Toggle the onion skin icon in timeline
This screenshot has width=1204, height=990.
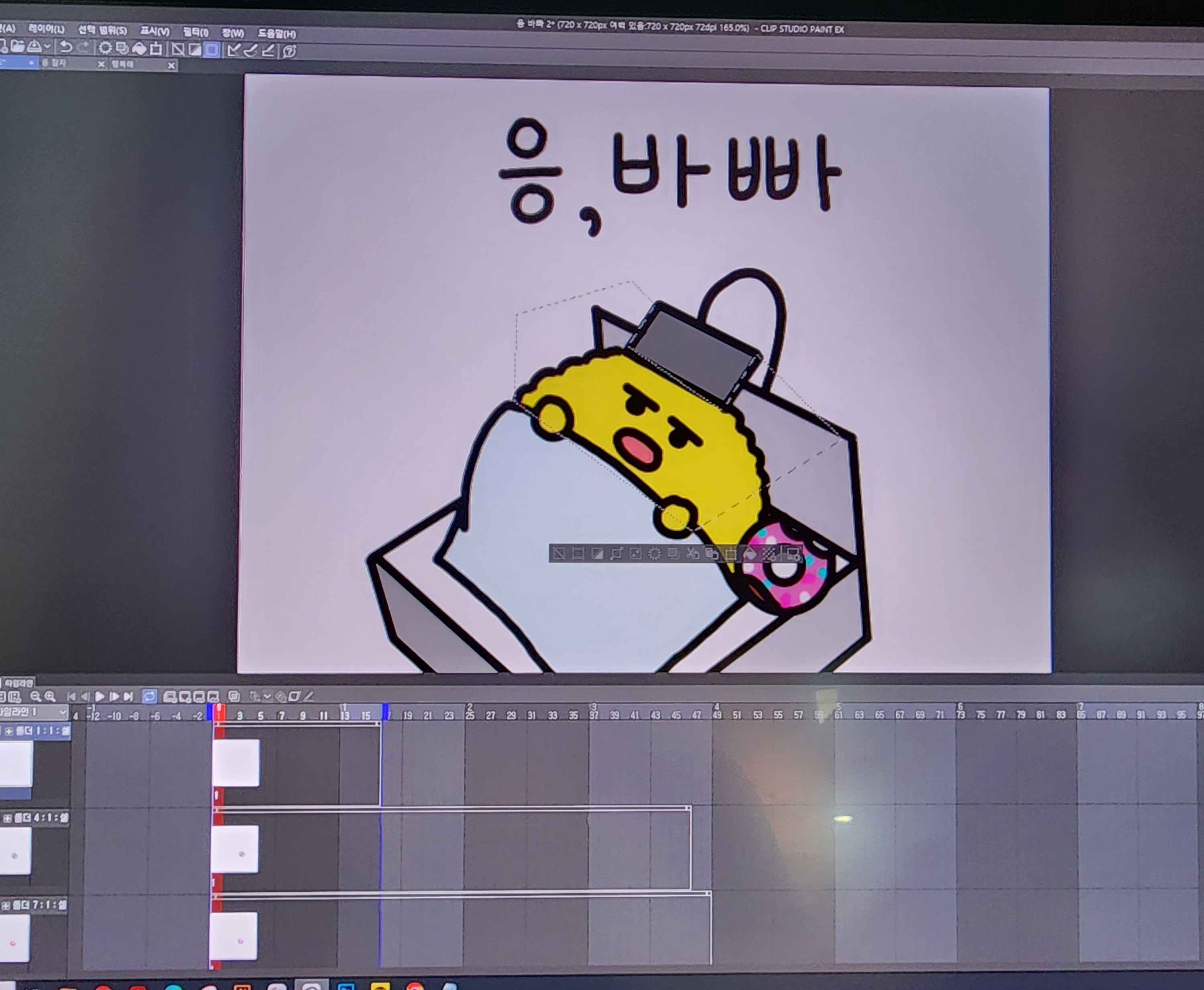click(x=234, y=697)
